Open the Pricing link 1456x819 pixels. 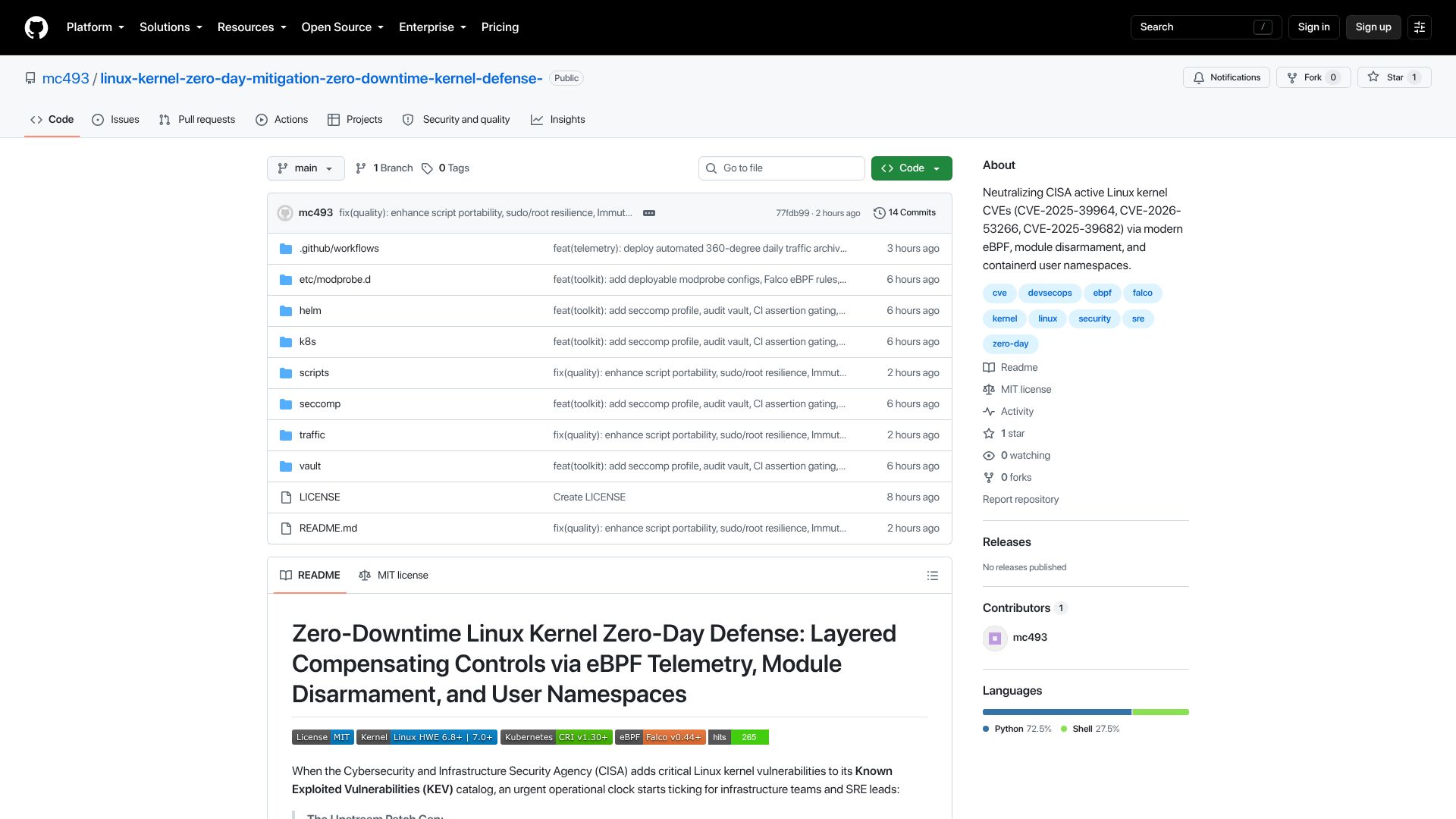pos(500,27)
